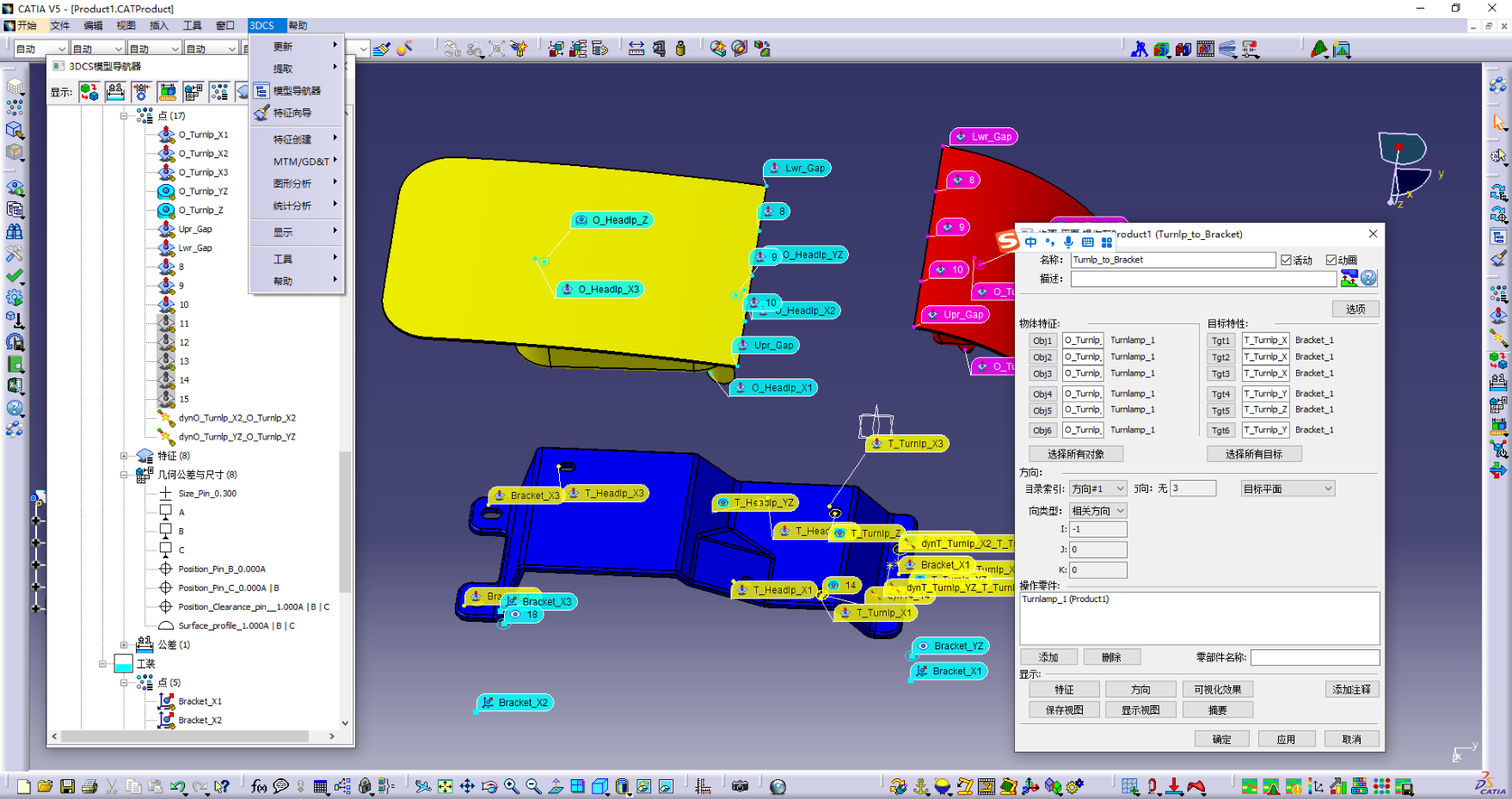The width and height of the screenshot is (1512, 799).
Task: Click the 描述 input field
Action: pyautogui.click(x=1203, y=279)
